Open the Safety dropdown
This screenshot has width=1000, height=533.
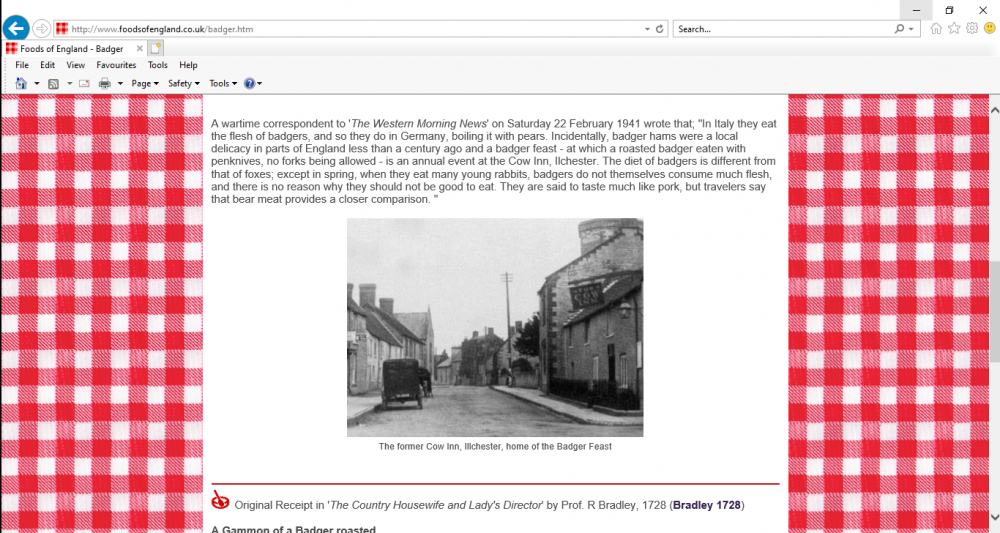184,84
